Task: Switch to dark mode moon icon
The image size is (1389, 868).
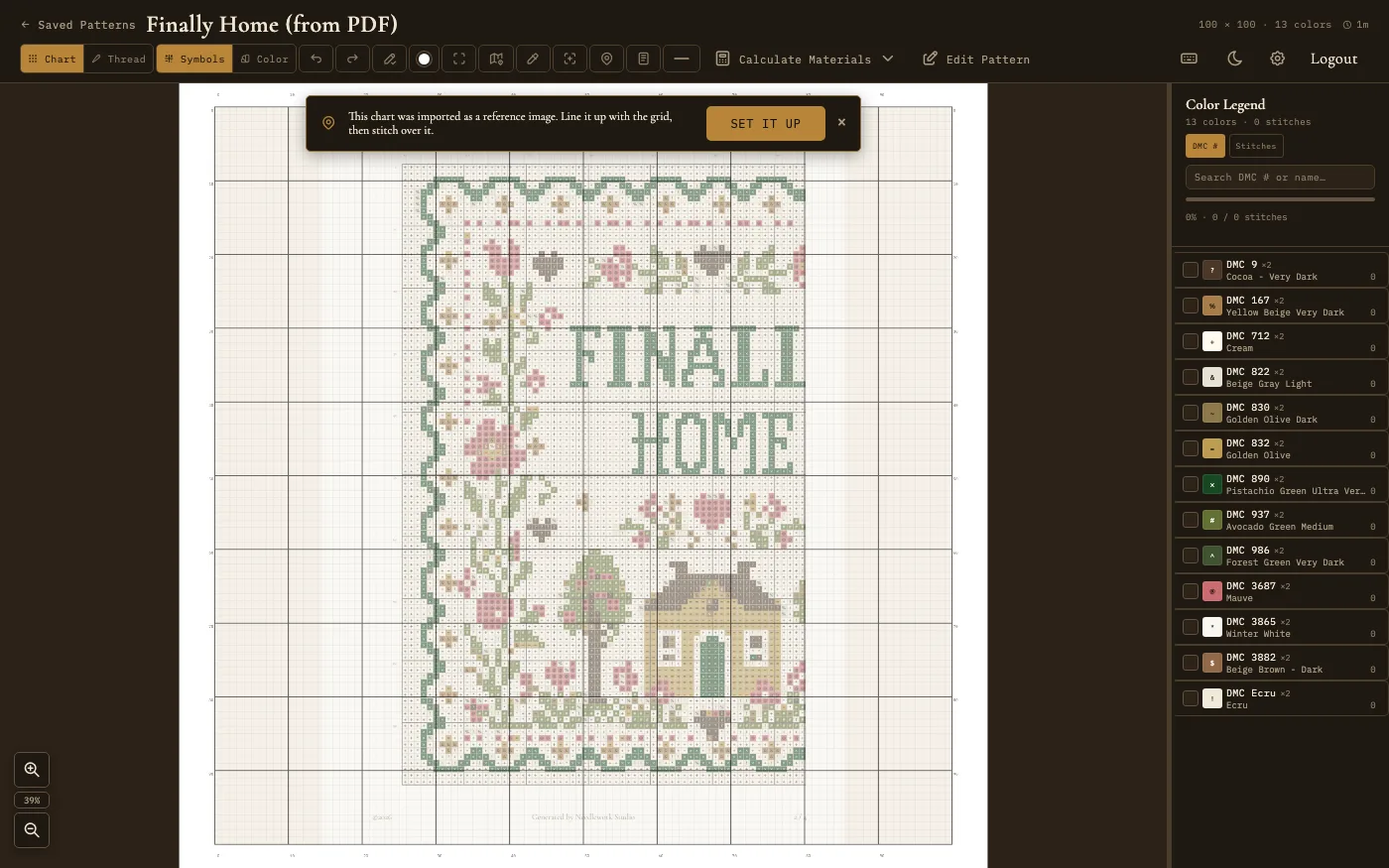Action: tap(1234, 59)
